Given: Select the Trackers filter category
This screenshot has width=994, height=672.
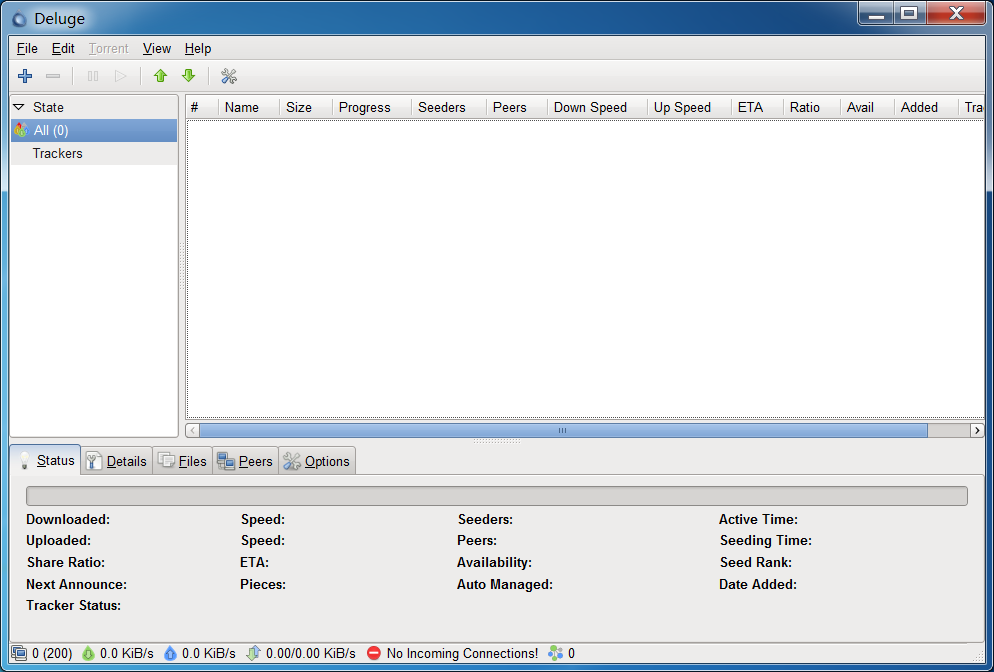Looking at the screenshot, I should click(x=57, y=153).
